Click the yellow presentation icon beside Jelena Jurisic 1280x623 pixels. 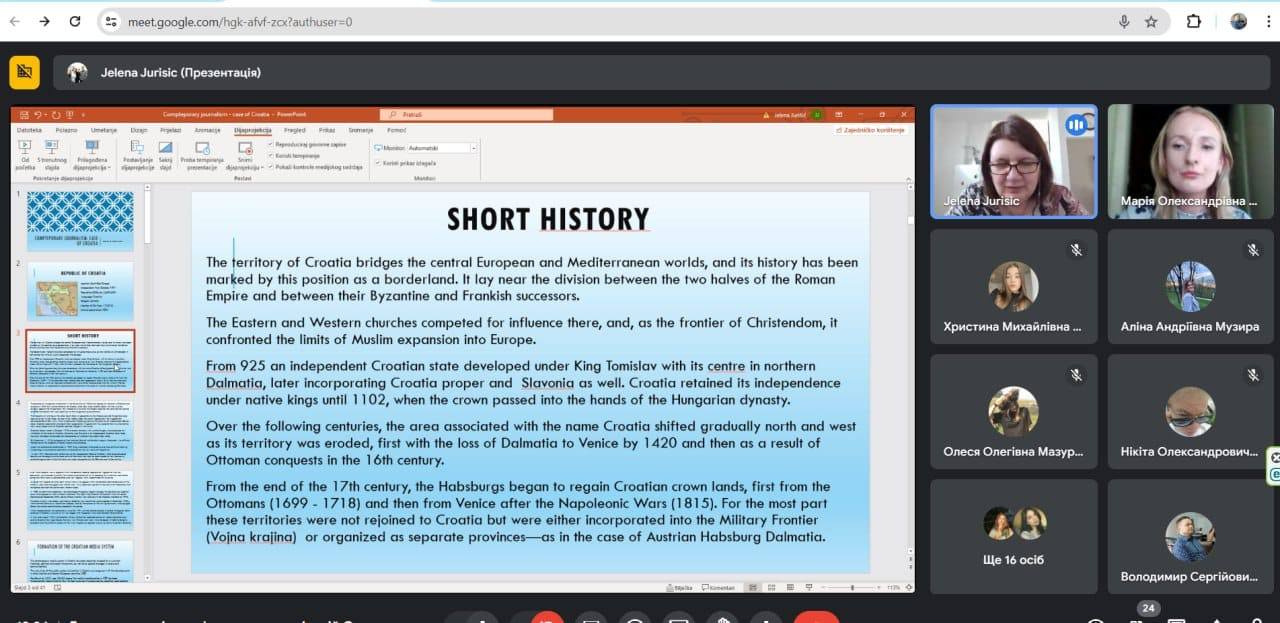24,72
